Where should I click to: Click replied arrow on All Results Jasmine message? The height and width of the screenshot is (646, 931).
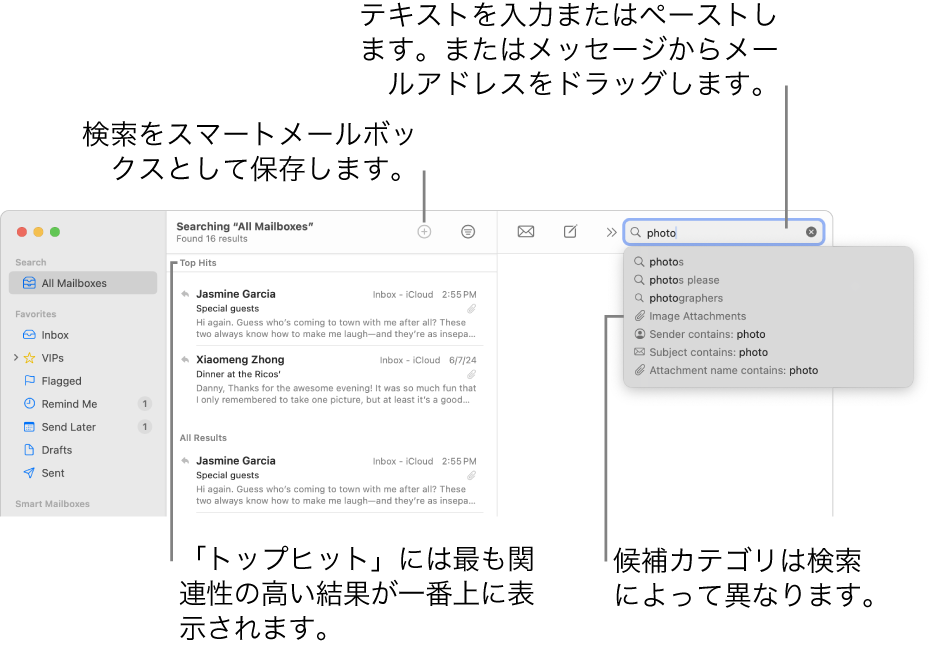pyautogui.click(x=185, y=461)
